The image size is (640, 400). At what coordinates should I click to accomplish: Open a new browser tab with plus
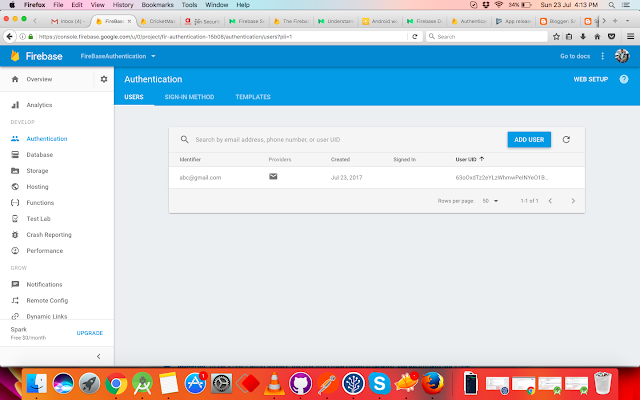(x=615, y=21)
